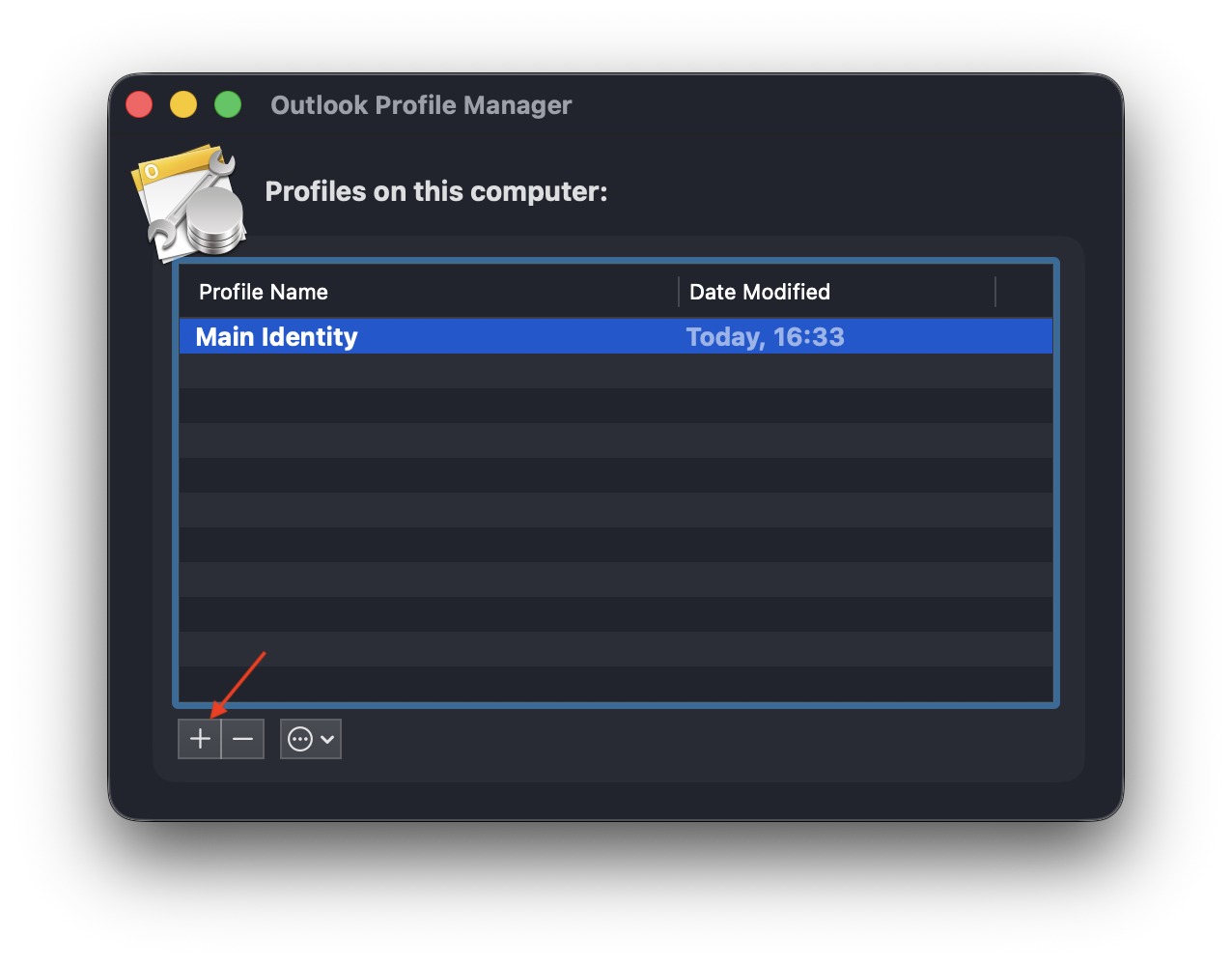Viewport: 1232px width, 964px height.
Task: Sort by Profile Name column header
Action: point(429,292)
